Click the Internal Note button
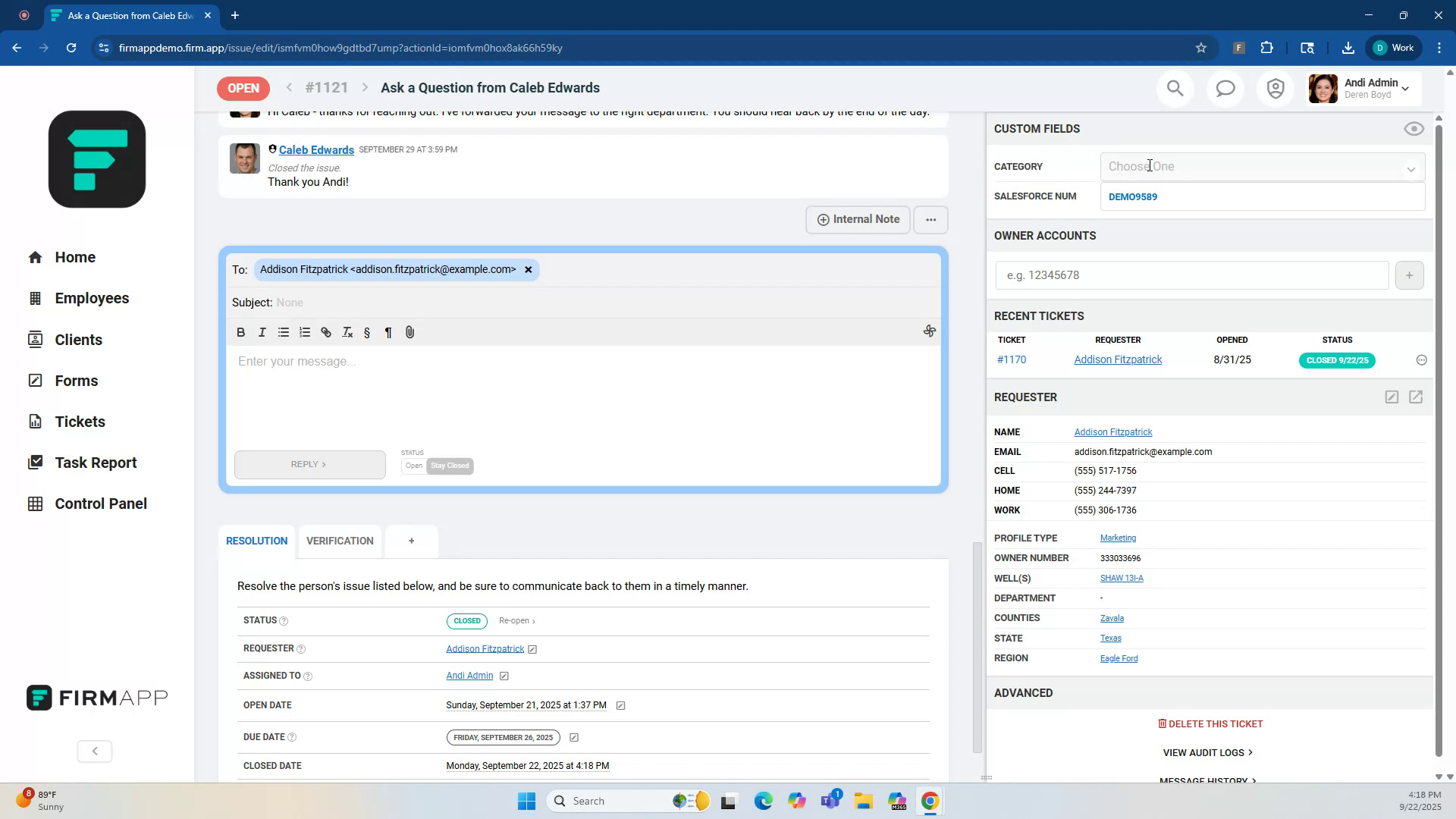The width and height of the screenshot is (1456, 819). click(857, 219)
